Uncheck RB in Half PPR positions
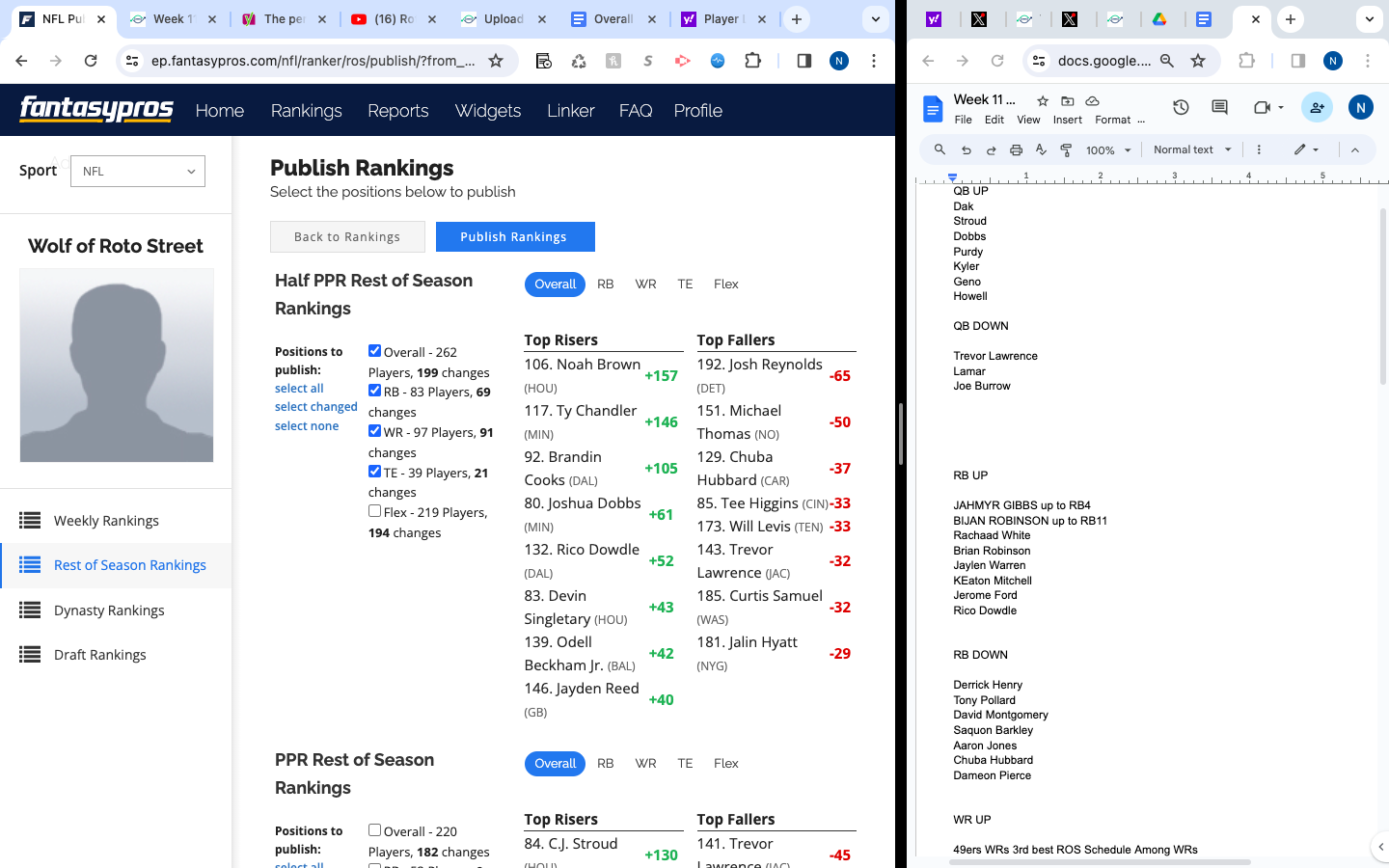Screen dimensions: 1389x868 pyautogui.click(x=374, y=391)
